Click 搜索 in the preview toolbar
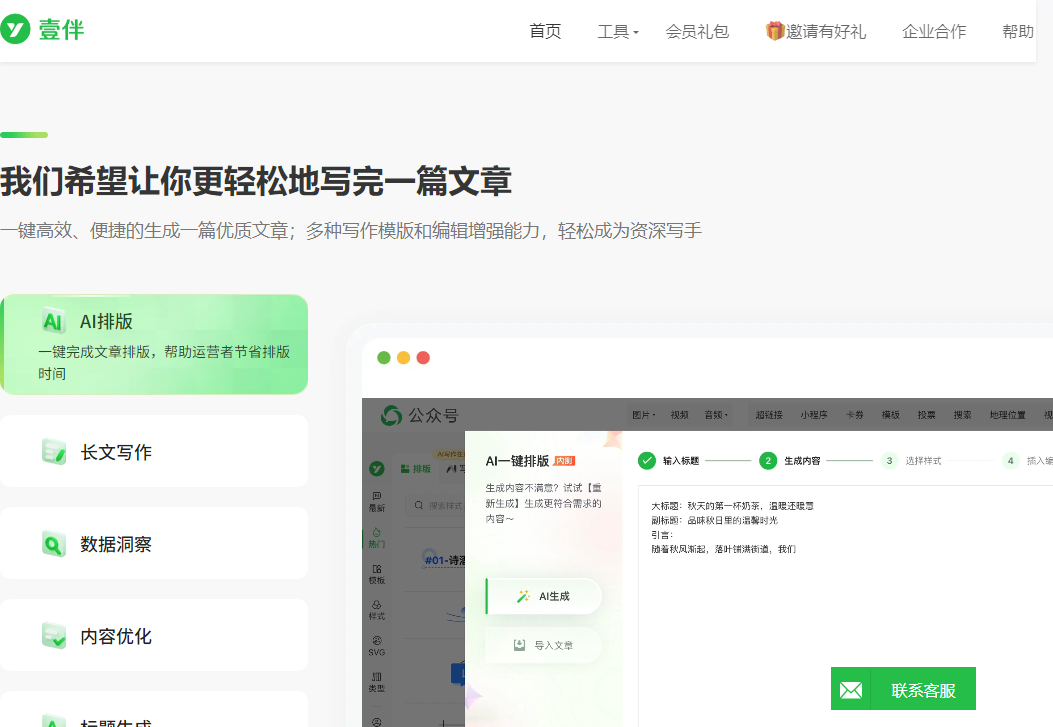 point(963,415)
